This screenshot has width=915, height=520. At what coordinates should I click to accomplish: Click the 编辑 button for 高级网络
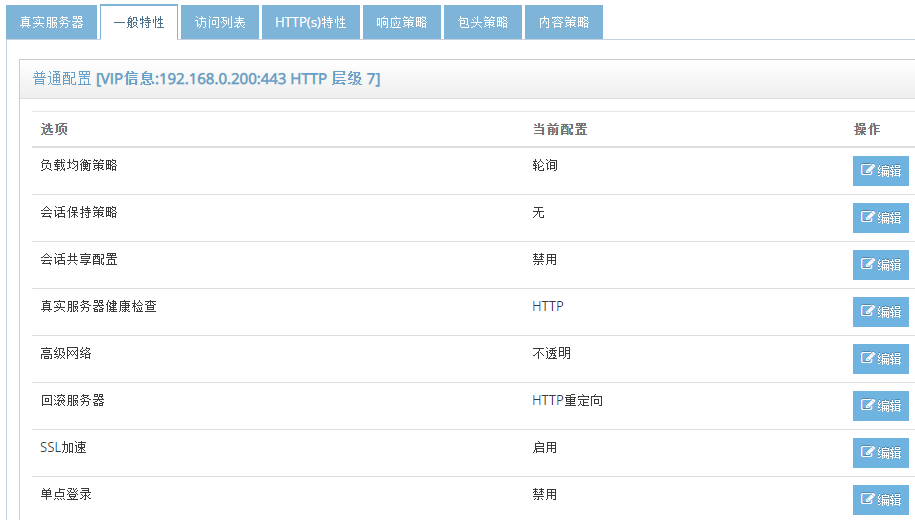pos(880,359)
